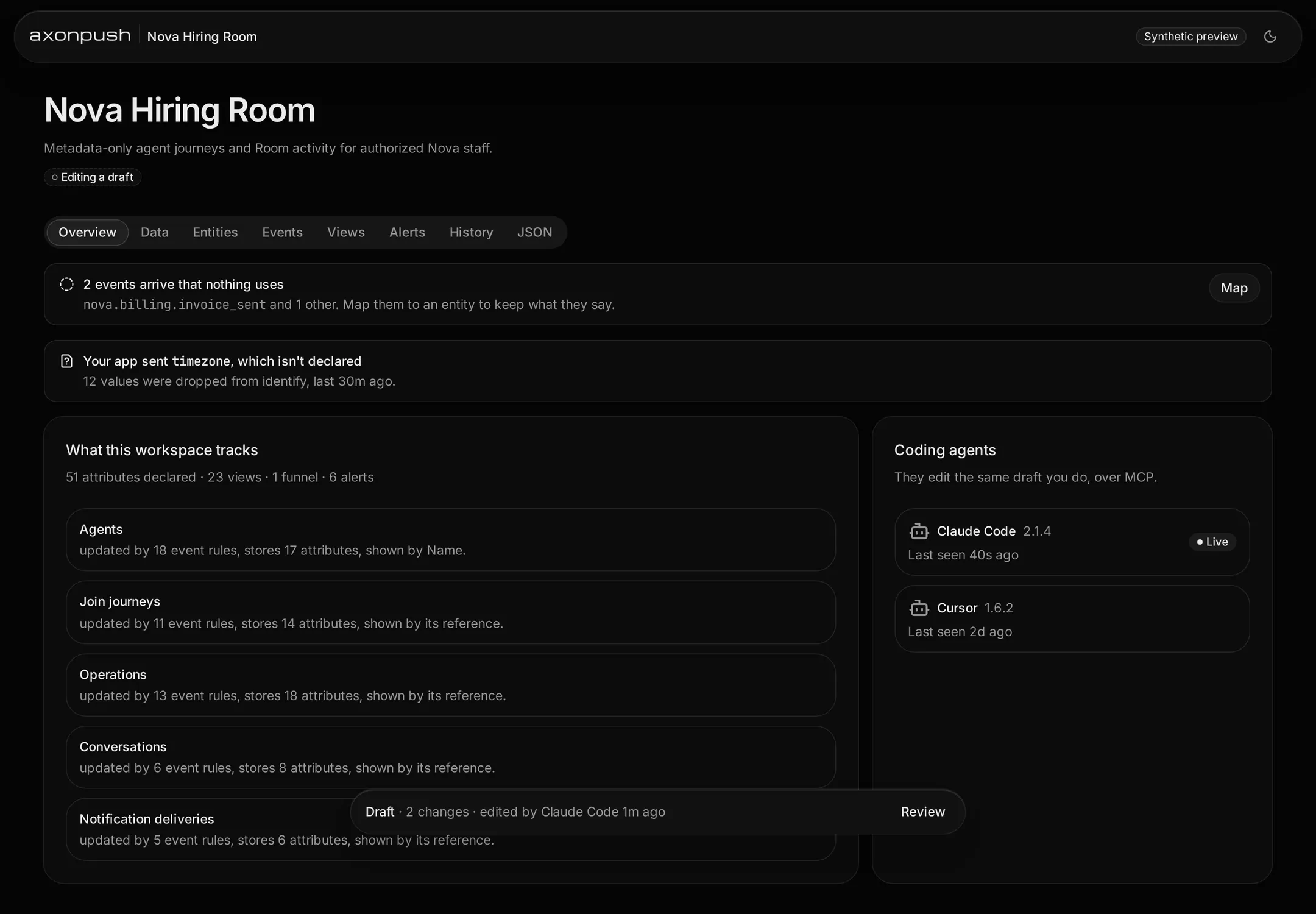Open the Agents entity card
This screenshot has height=914, width=1316.
coord(451,540)
